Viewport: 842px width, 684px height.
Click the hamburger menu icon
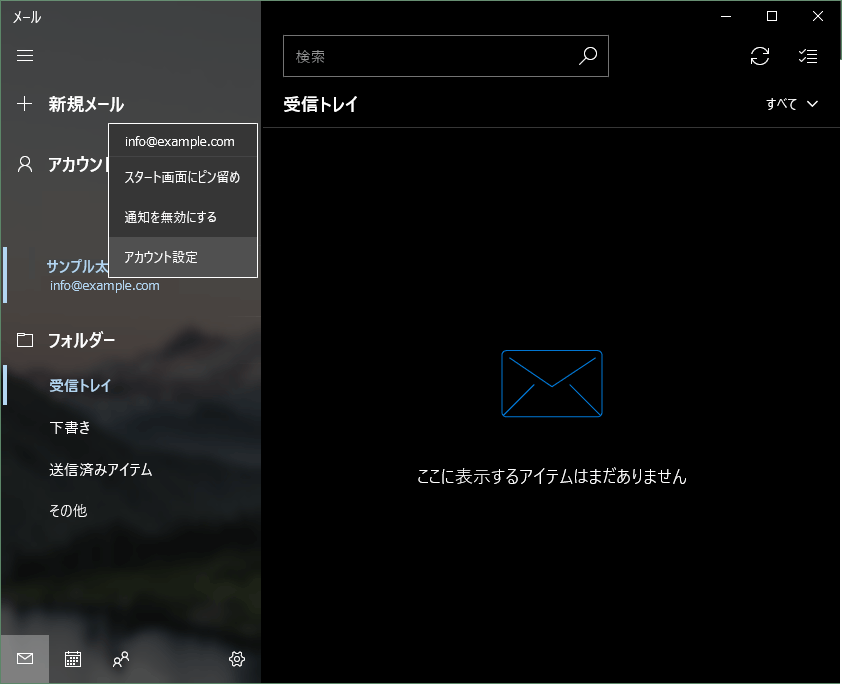(25, 56)
